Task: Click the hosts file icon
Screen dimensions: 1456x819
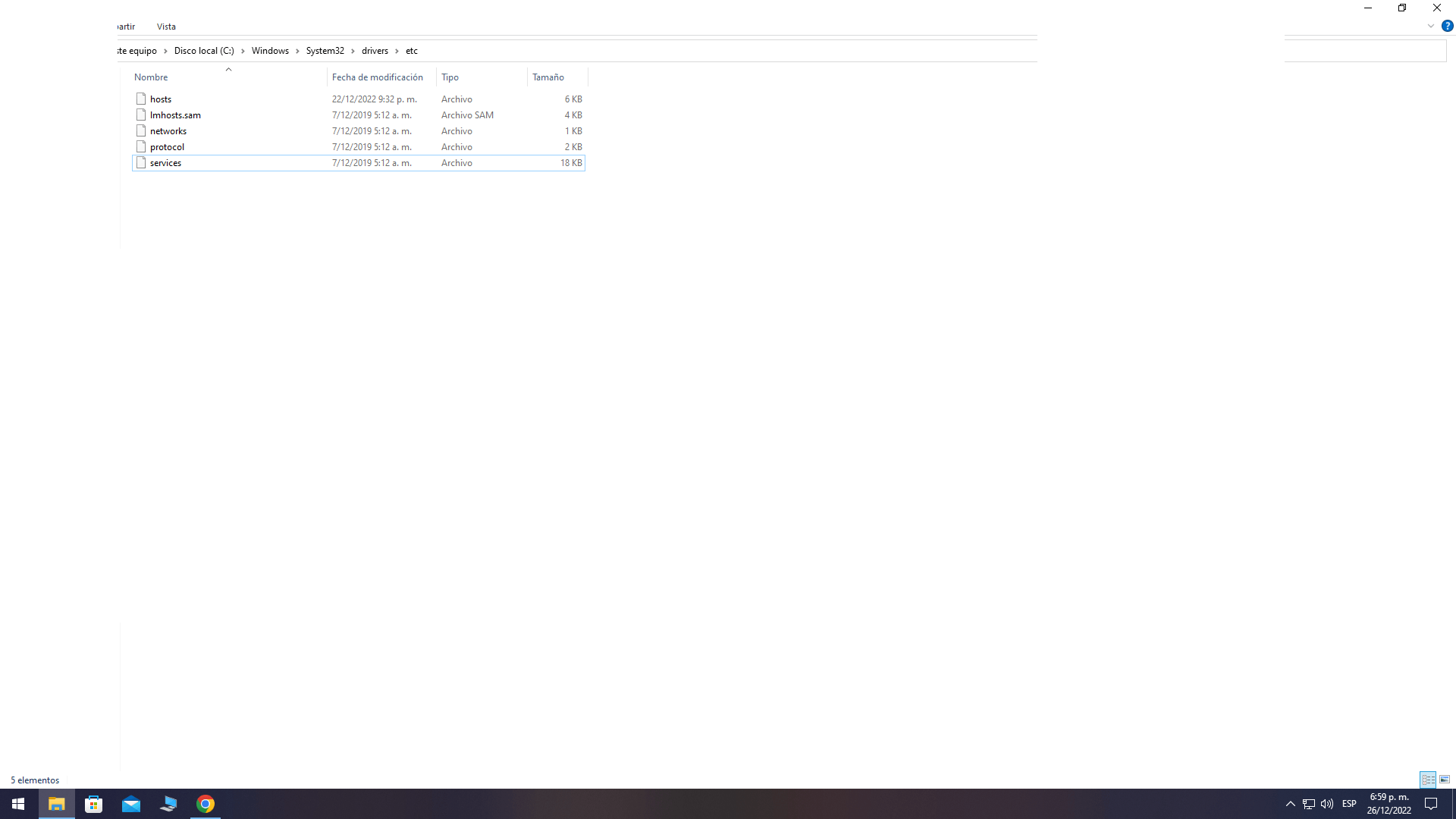Action: (141, 99)
